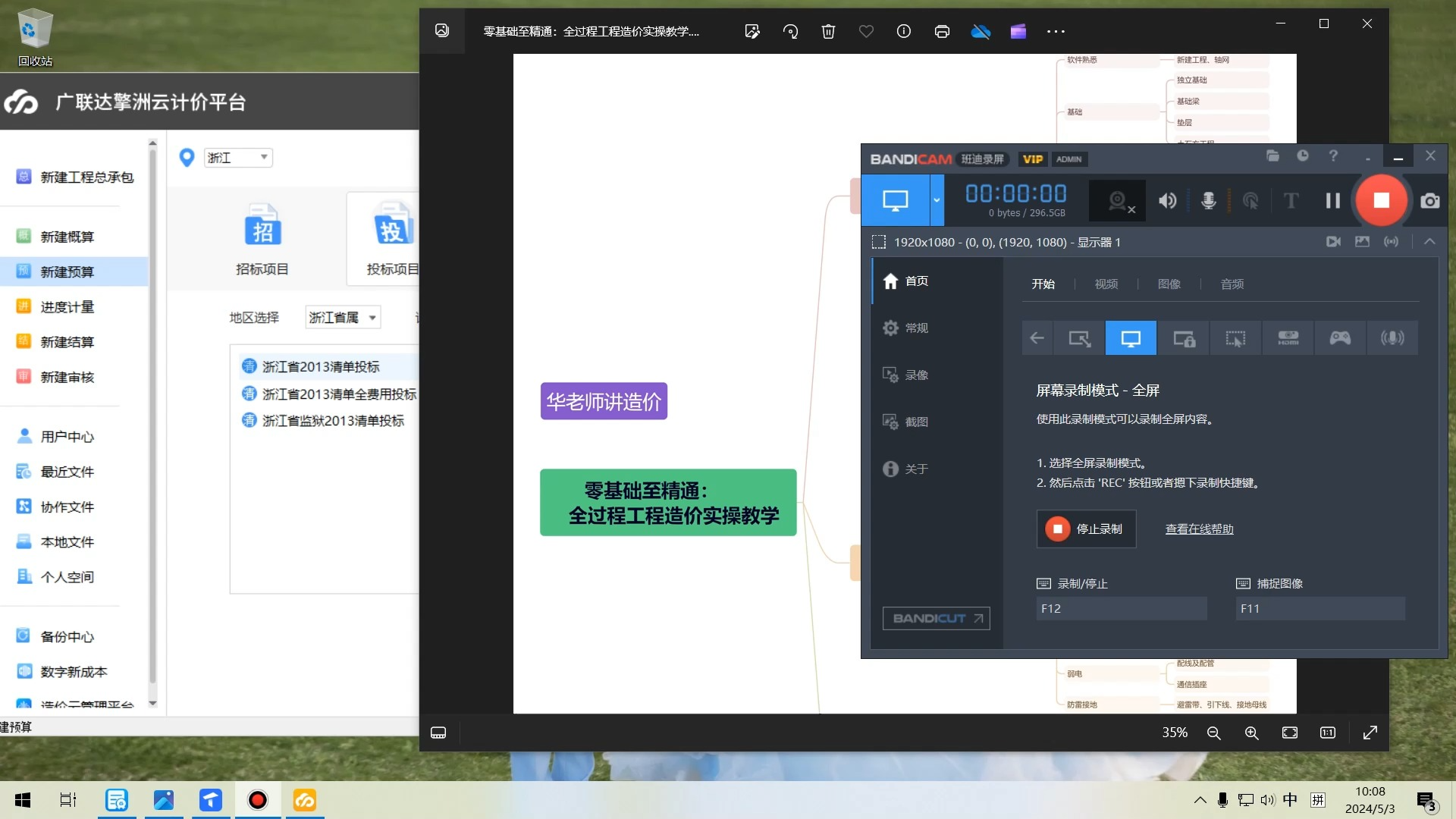Viewport: 1456px width, 819px height.
Task: Click the print icon in Photos viewer
Action: [942, 31]
